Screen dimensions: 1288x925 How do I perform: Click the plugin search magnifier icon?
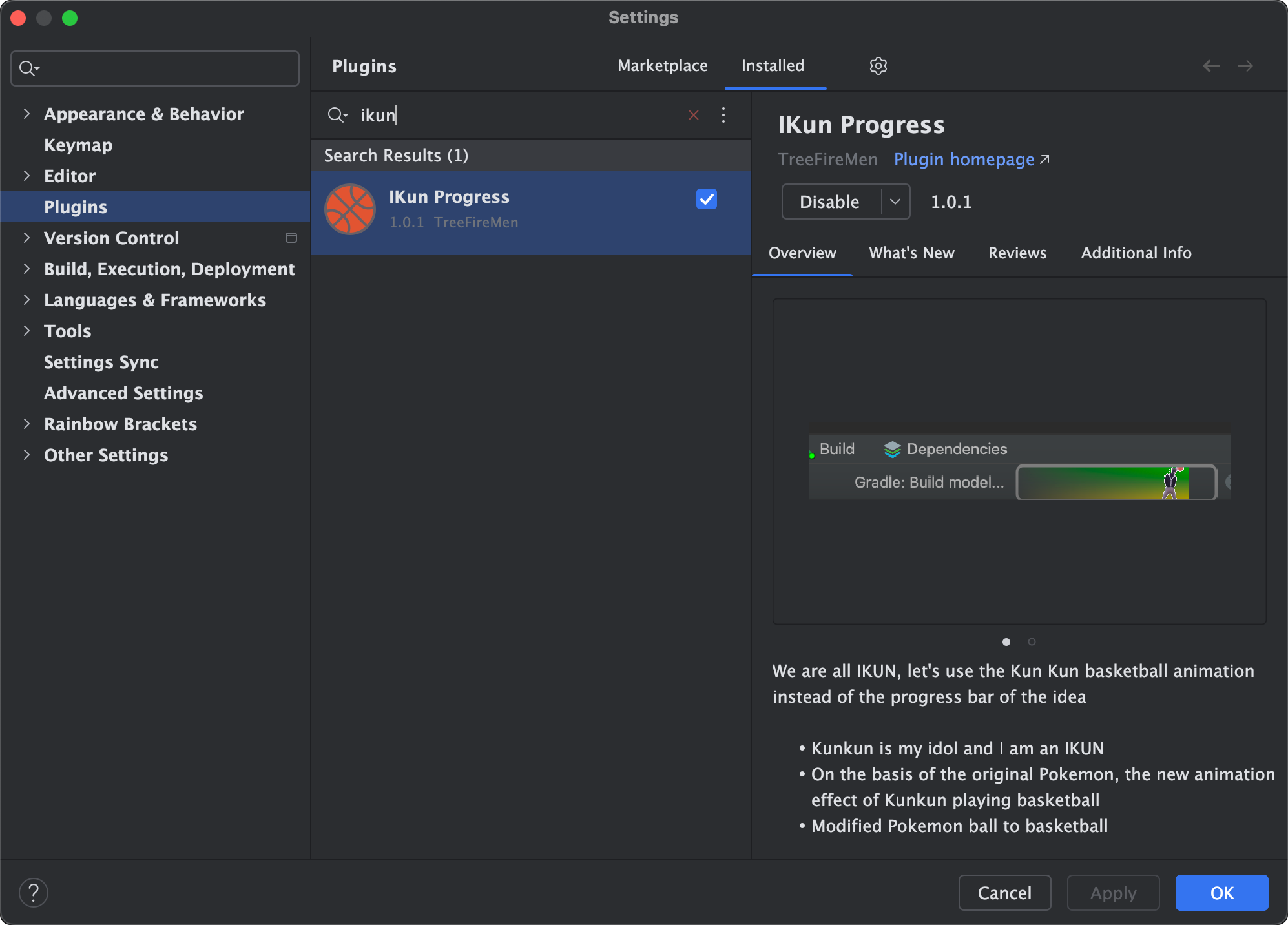[x=337, y=115]
